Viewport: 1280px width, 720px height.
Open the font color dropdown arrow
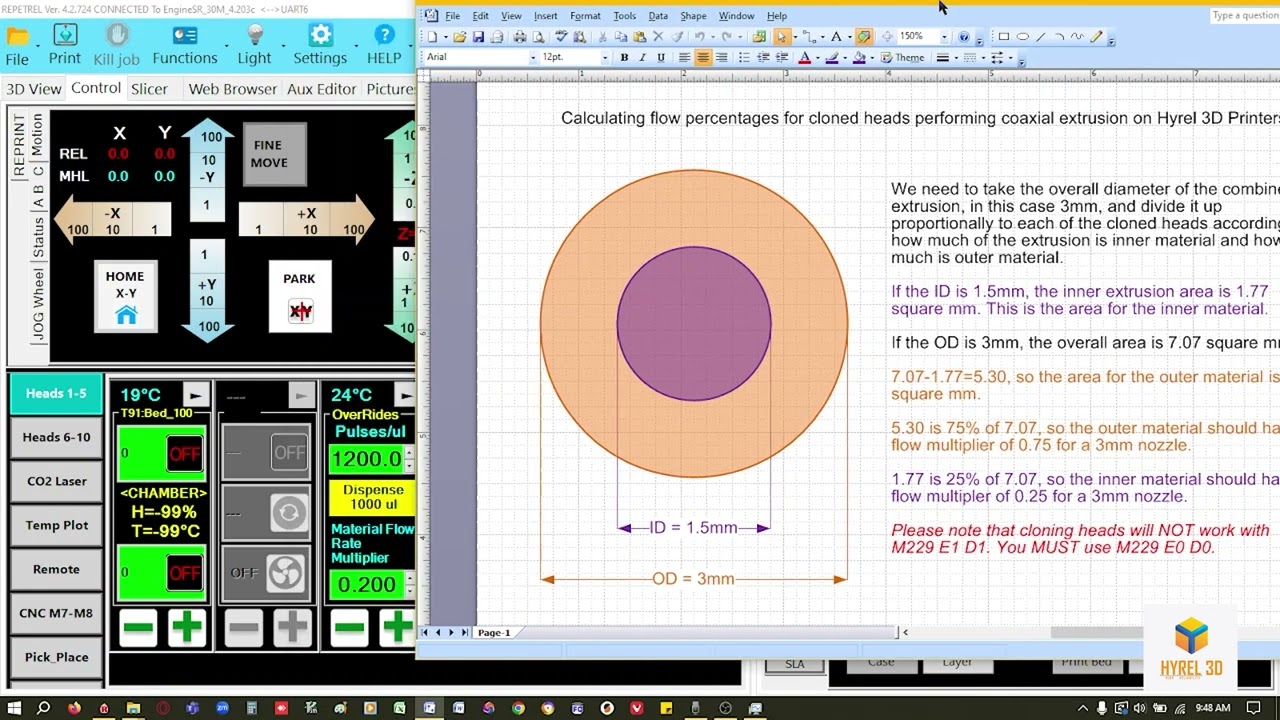coord(818,58)
